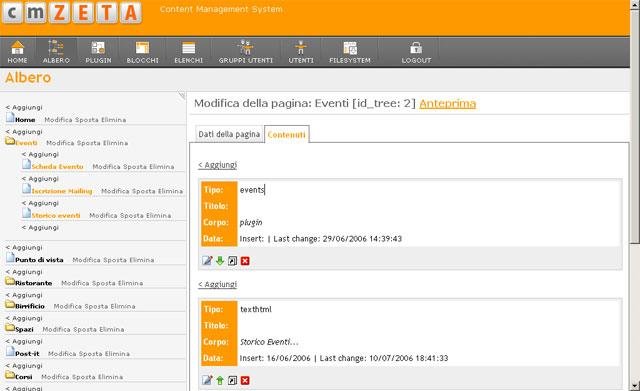This screenshot has width=640, height=391.
Task: Click Aggiungi link above texthtml block
Action: 218,284
